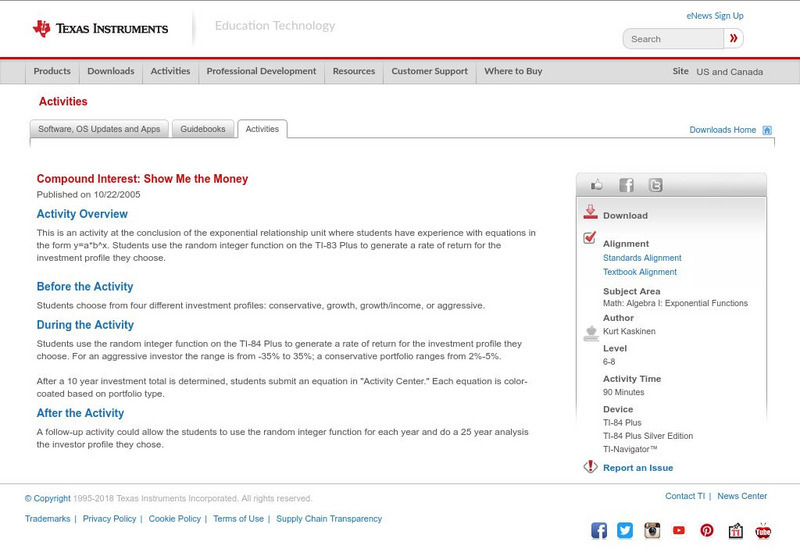Open the Trademarks link

click(x=47, y=519)
